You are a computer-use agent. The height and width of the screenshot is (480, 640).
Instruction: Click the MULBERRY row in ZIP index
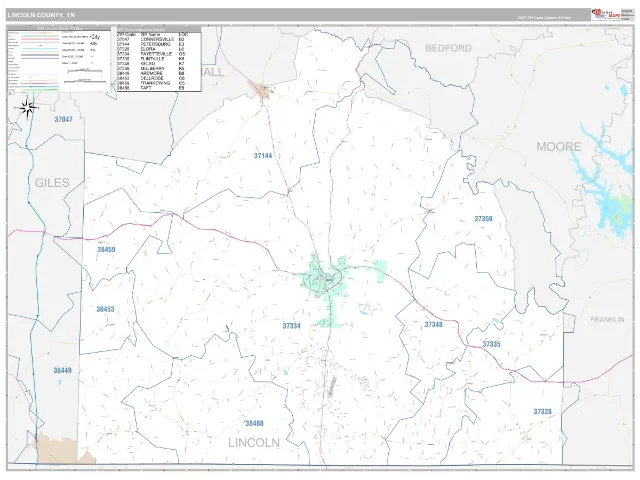[151, 69]
